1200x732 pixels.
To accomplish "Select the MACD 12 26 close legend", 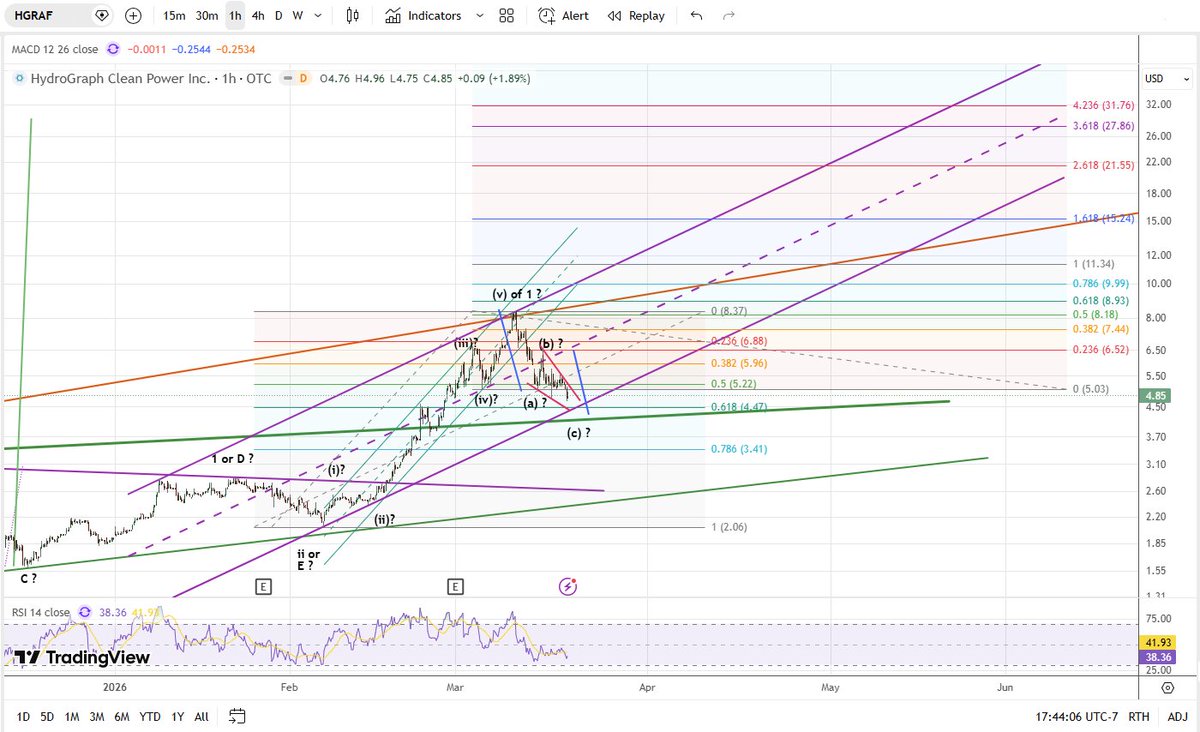I will [55, 48].
